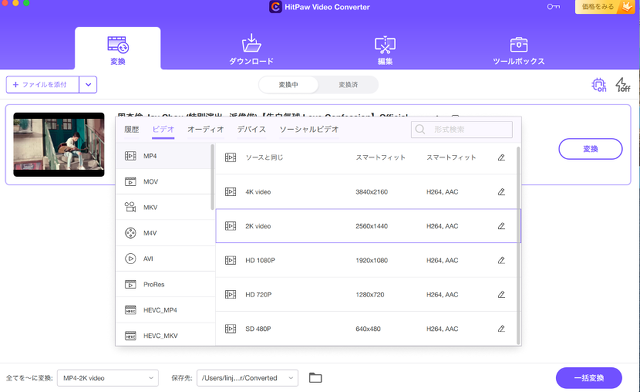Click the preset list scrollbar
Image resolution: width=640 pixels, height=392 pixels.
pyautogui.click(x=518, y=245)
